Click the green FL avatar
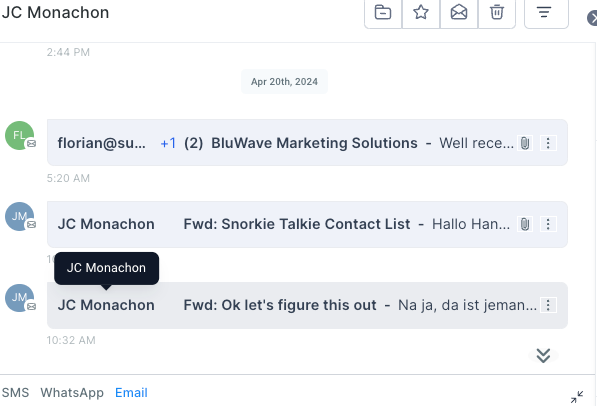 click(x=19, y=135)
